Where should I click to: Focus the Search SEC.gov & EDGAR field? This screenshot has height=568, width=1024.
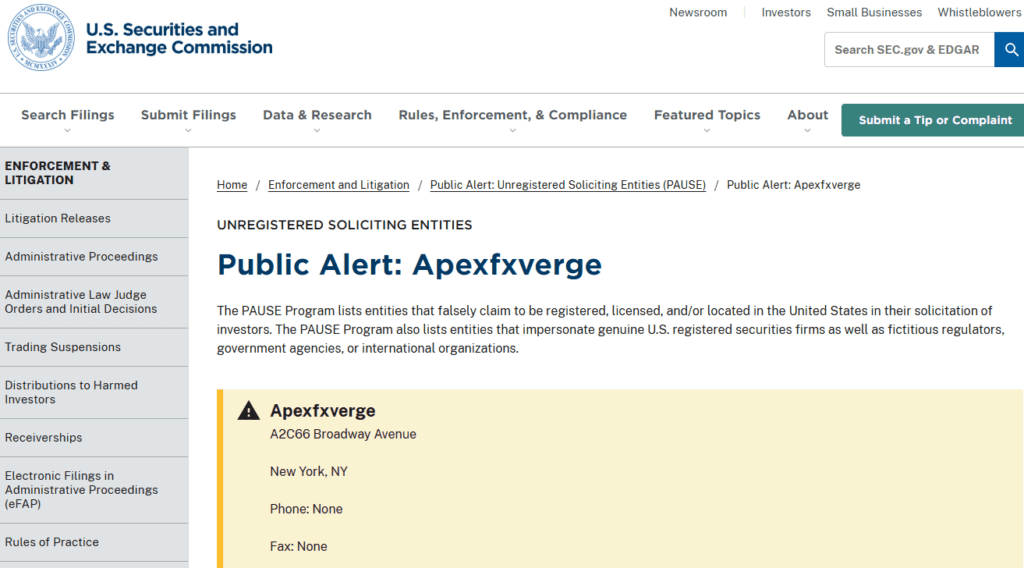point(909,50)
